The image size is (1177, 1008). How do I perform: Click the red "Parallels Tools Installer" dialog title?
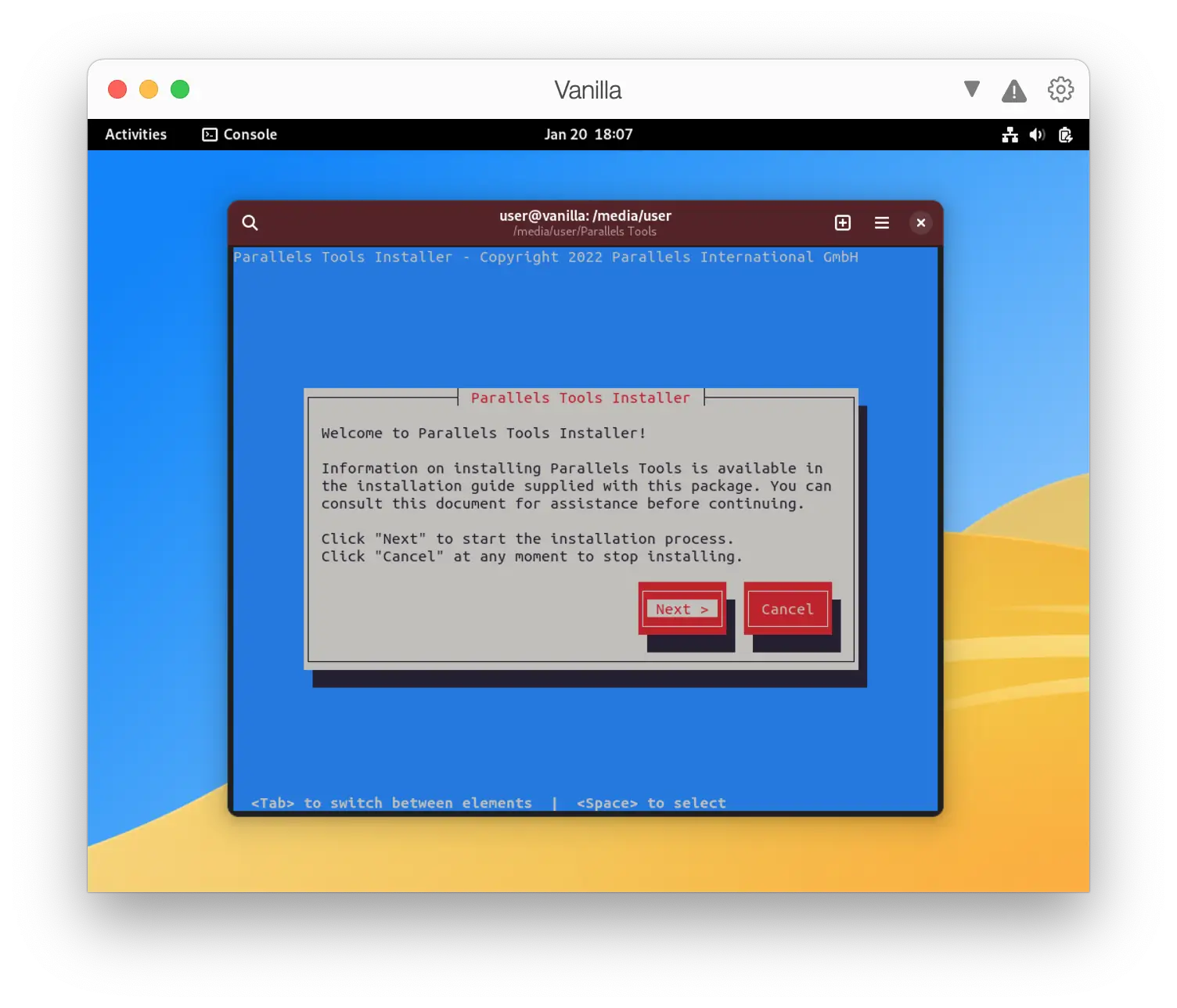581,398
